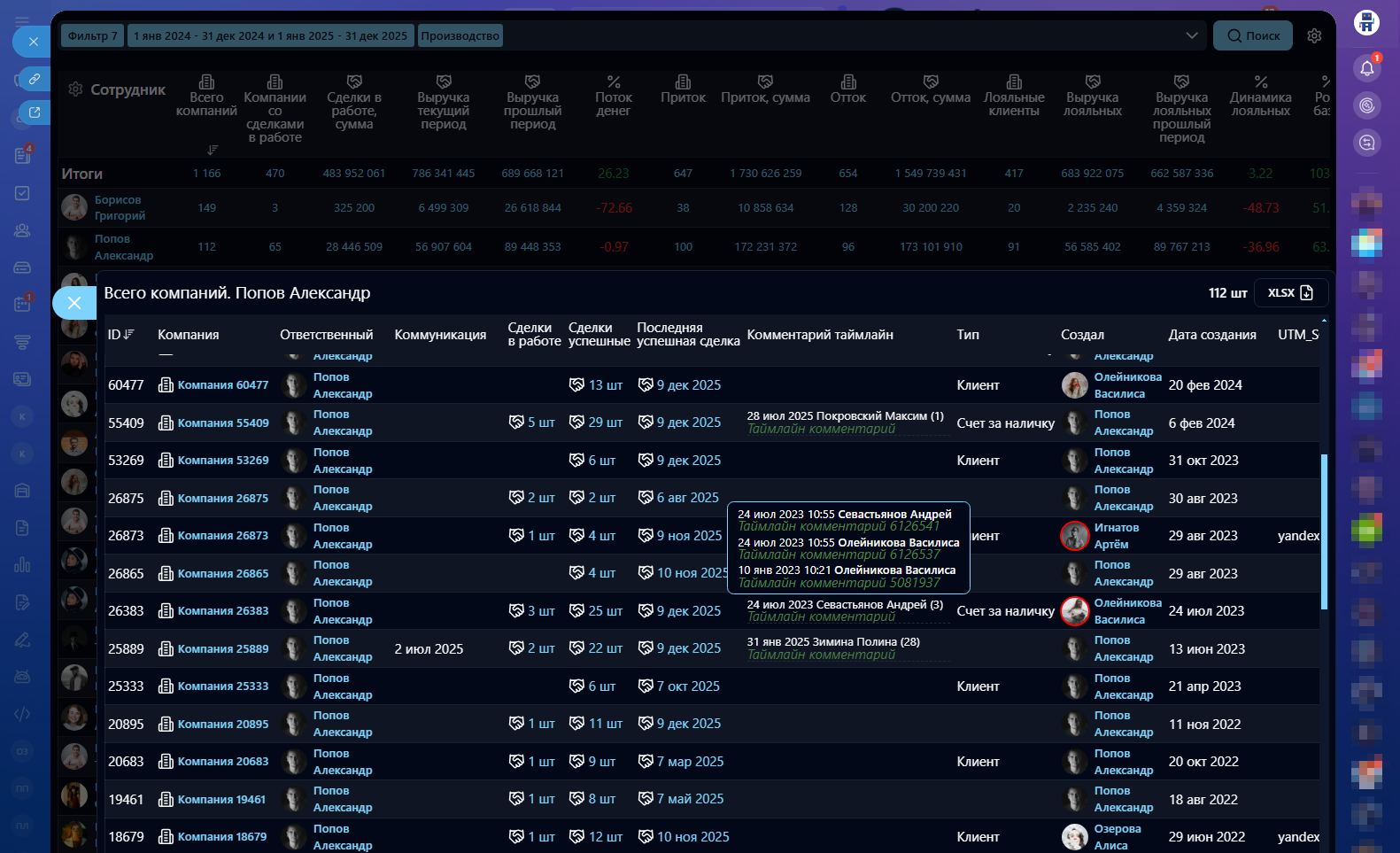
Task: Click the chat exchange icon in right sidebar
Action: 1366,143
